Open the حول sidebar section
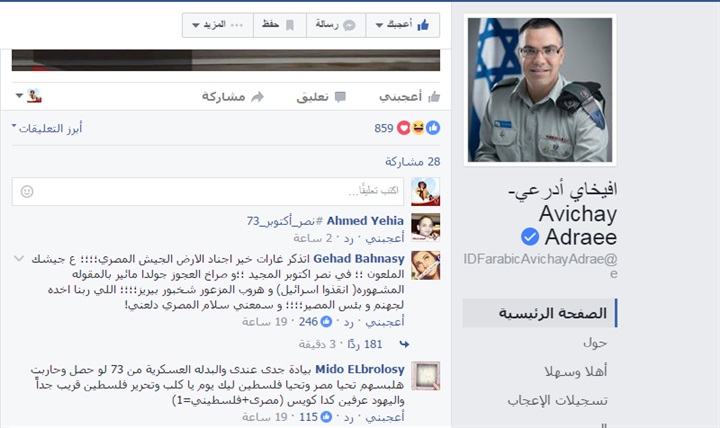Image resolution: width=720 pixels, height=428 pixels. tap(595, 343)
